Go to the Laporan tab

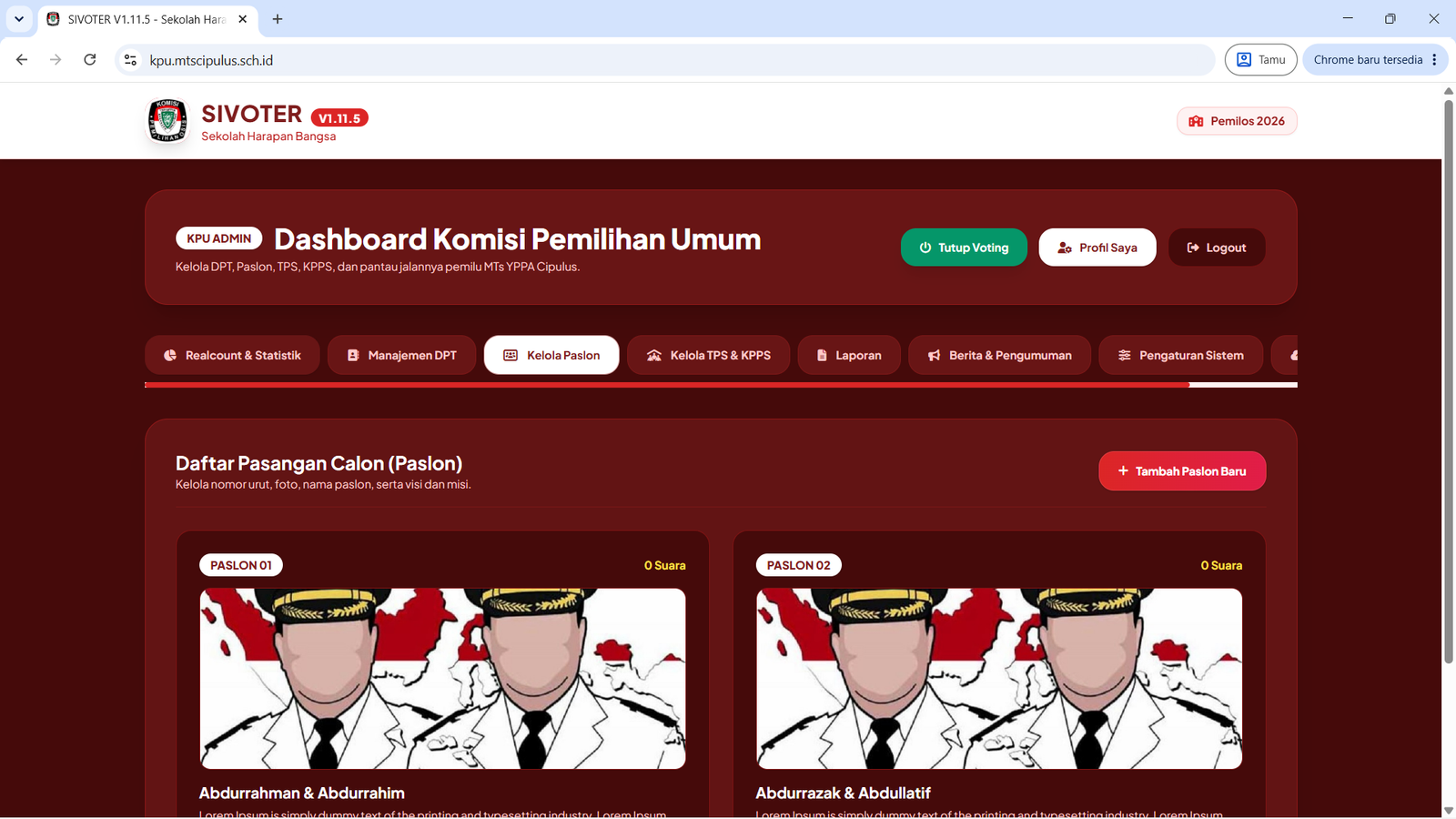click(849, 355)
